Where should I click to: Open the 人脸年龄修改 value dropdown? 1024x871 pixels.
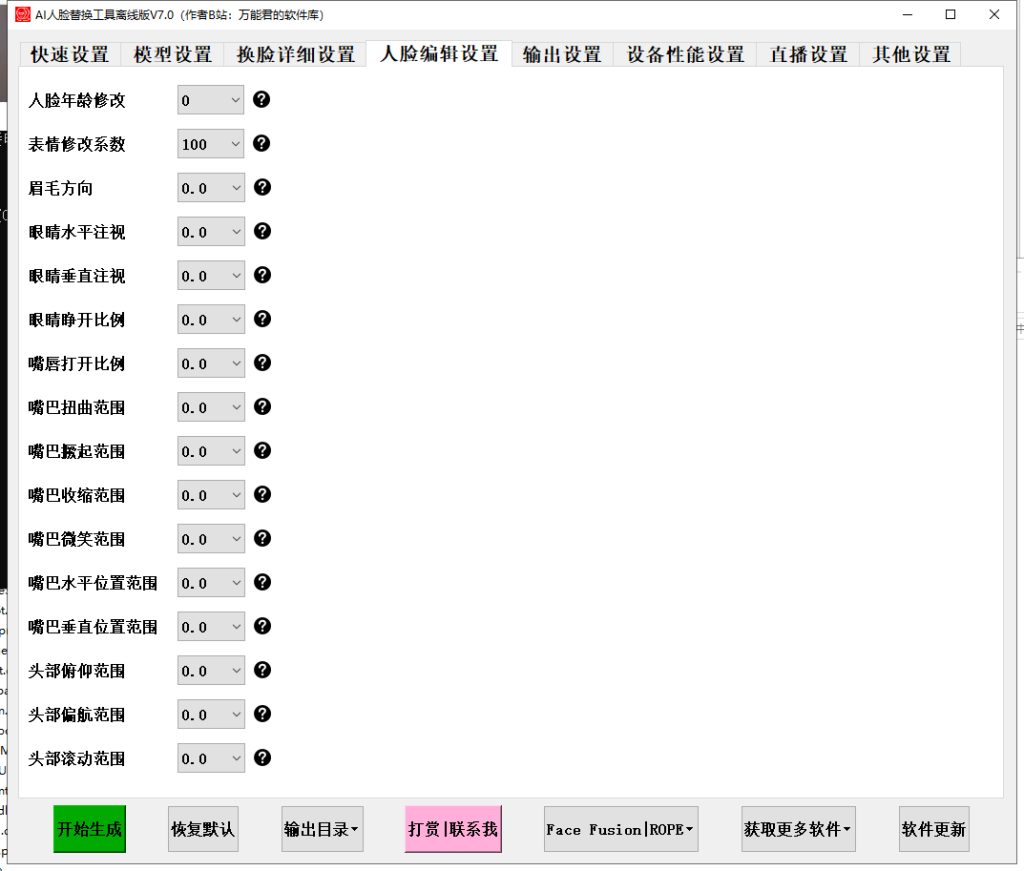click(x=235, y=100)
